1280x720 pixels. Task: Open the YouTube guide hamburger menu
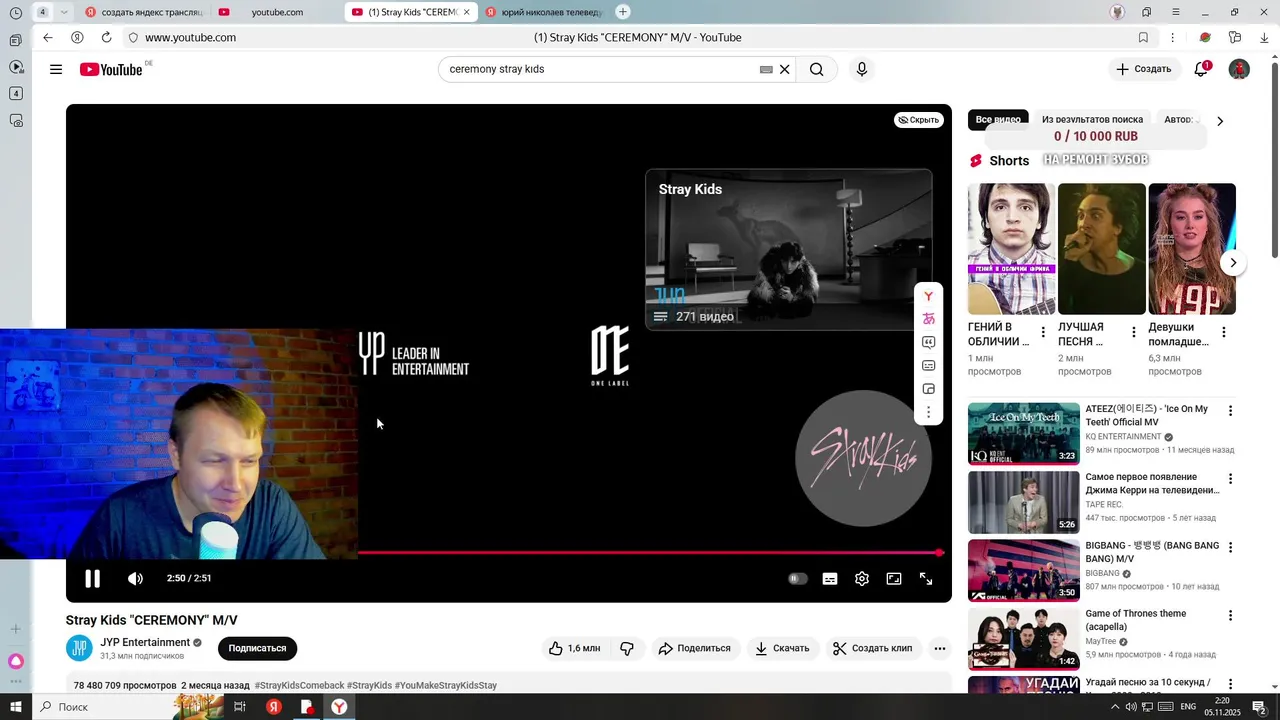pos(56,69)
